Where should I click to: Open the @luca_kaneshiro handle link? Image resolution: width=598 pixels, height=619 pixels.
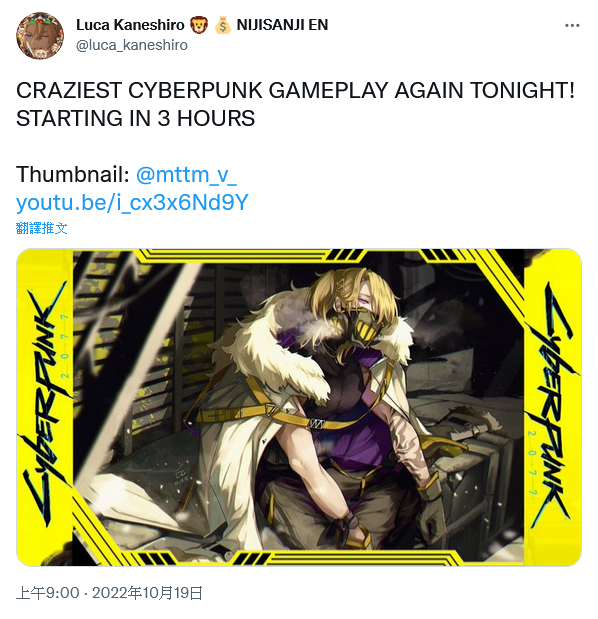(131, 45)
